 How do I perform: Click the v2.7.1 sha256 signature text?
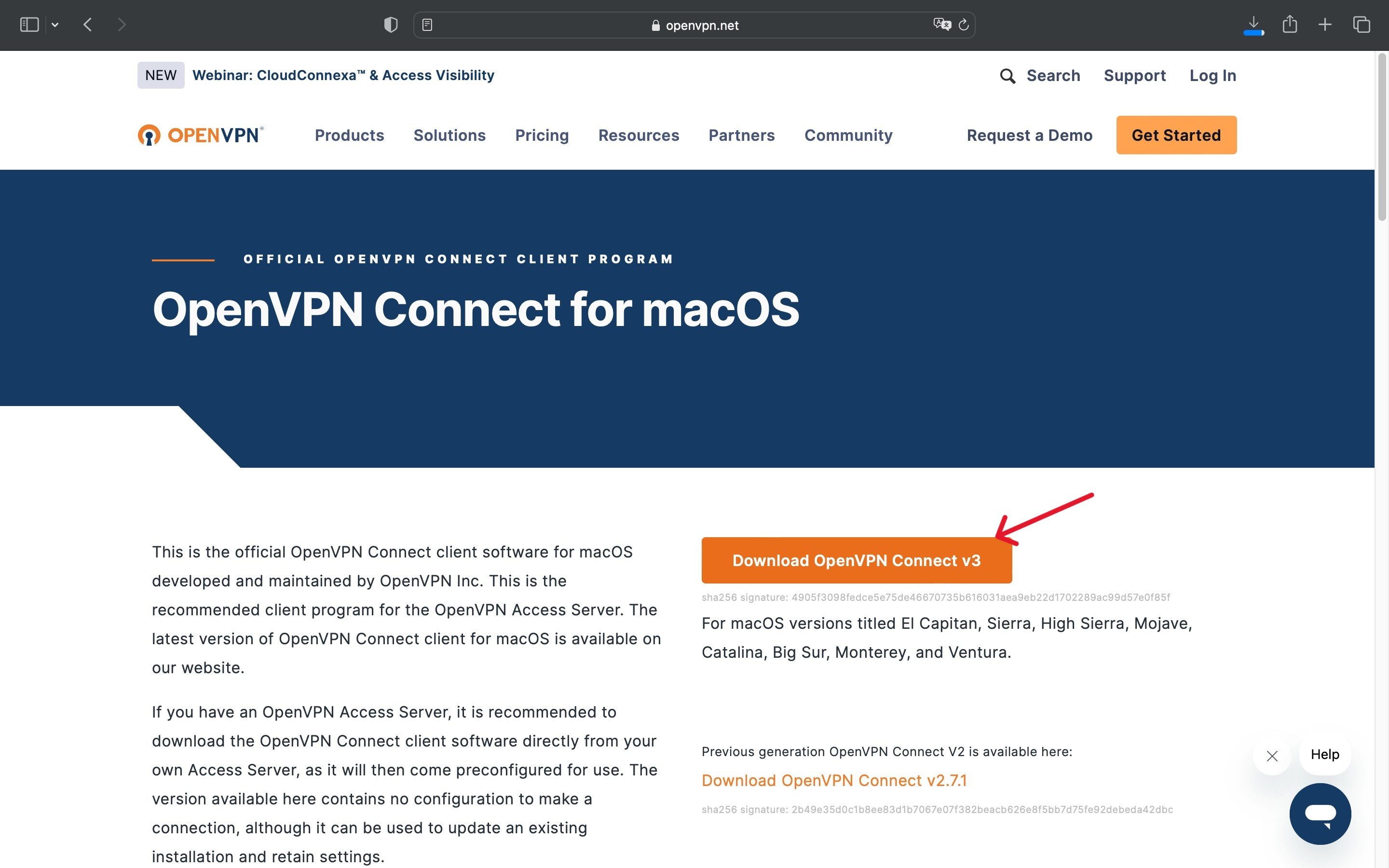(937, 810)
